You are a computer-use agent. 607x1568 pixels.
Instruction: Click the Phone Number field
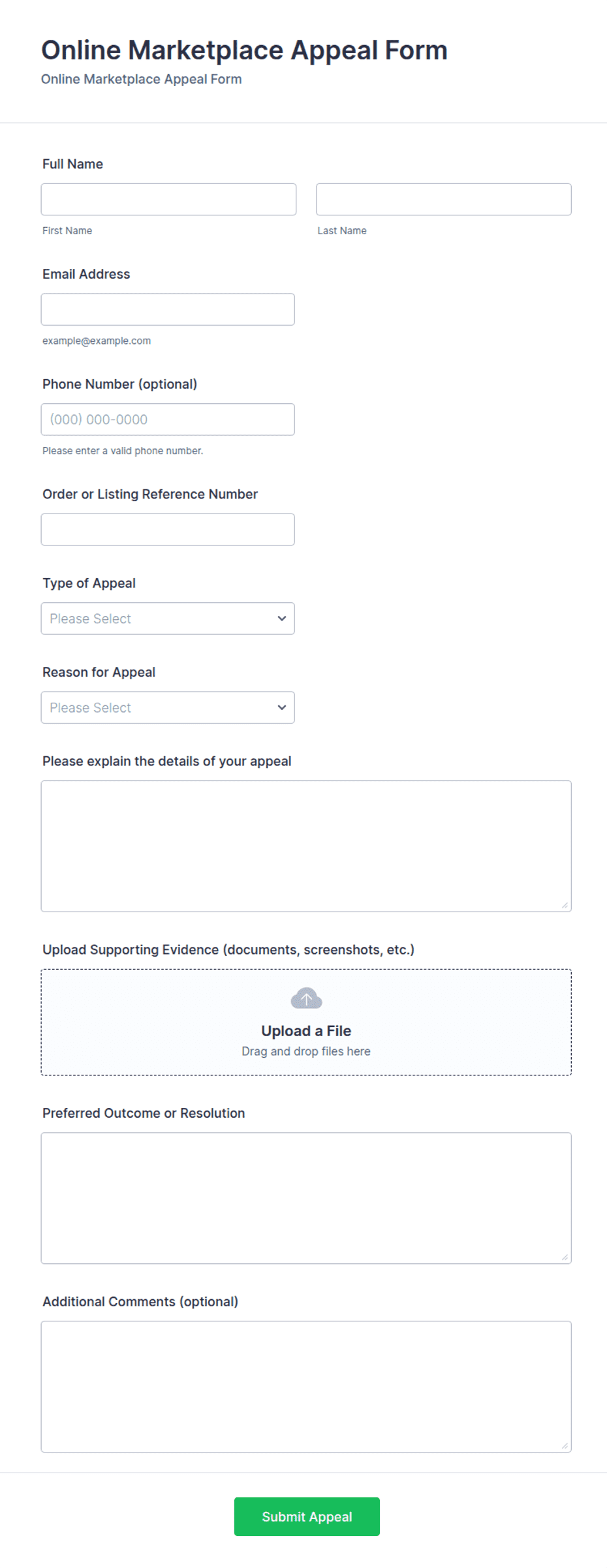click(168, 420)
